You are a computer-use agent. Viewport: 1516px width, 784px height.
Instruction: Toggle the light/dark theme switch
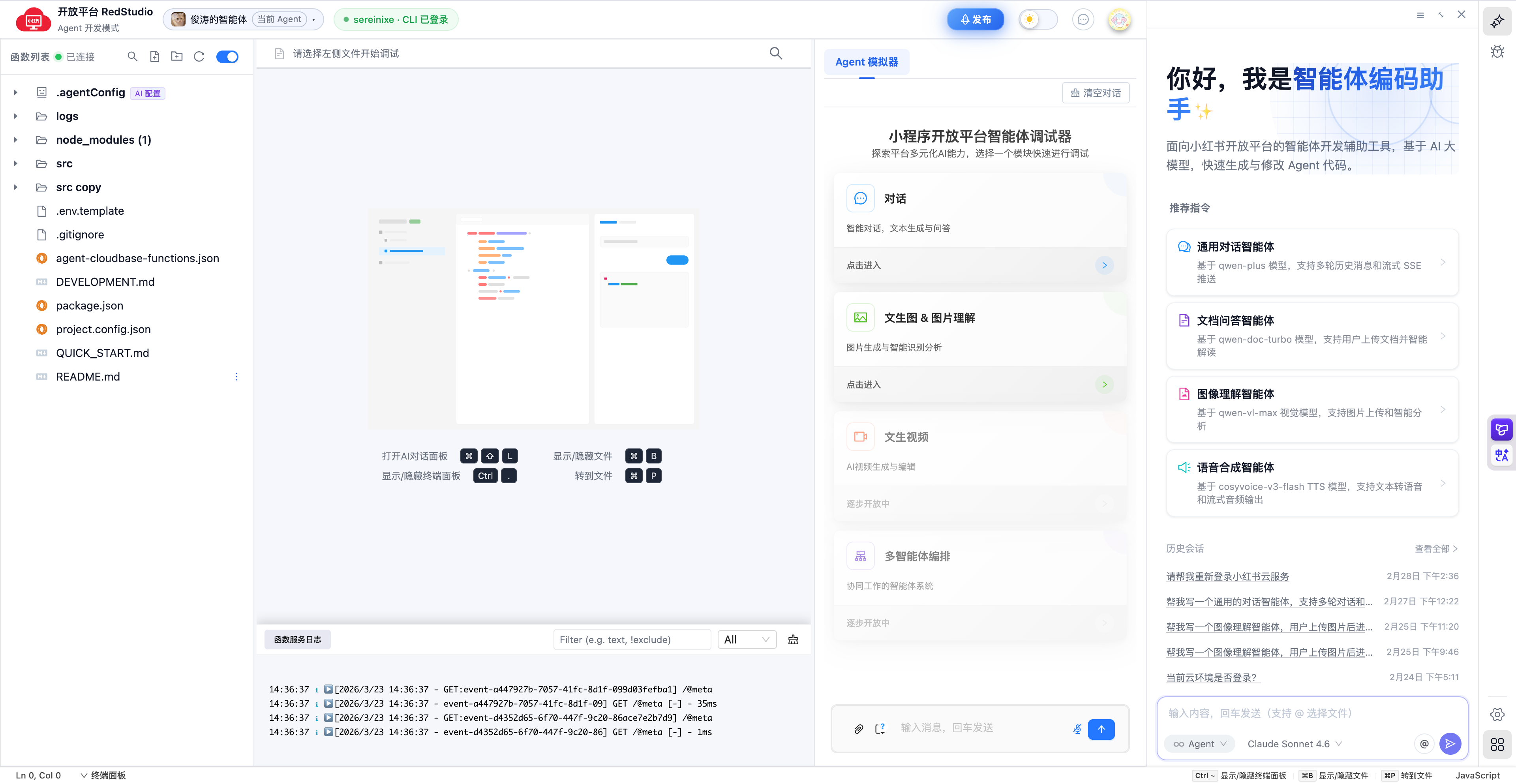1038,19
